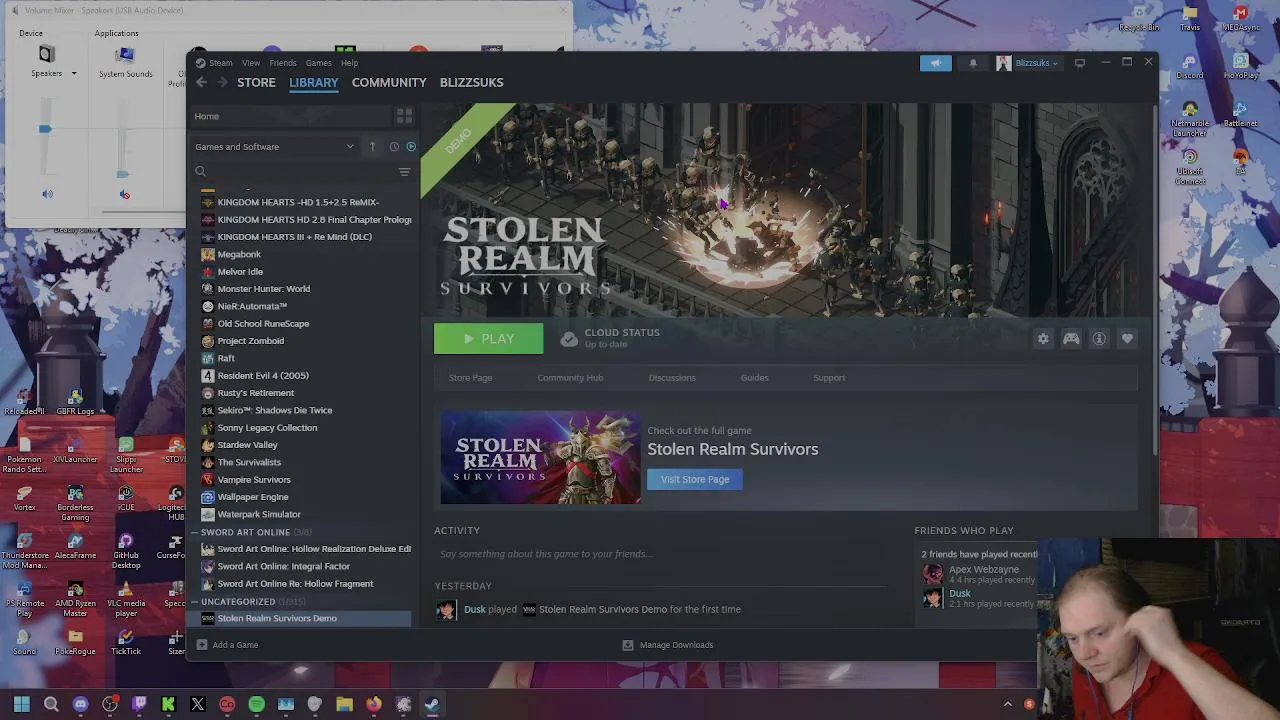
Task: Sort library list with the up arrow
Action: (372, 147)
